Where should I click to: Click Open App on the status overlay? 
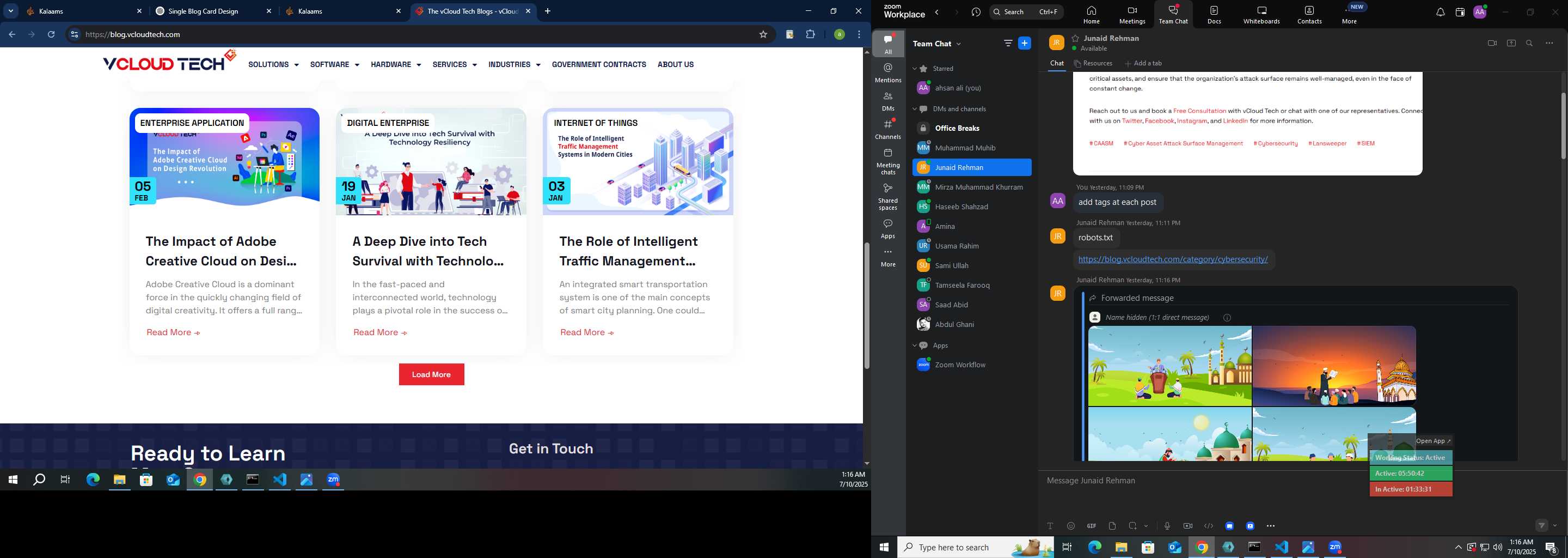(1434, 441)
